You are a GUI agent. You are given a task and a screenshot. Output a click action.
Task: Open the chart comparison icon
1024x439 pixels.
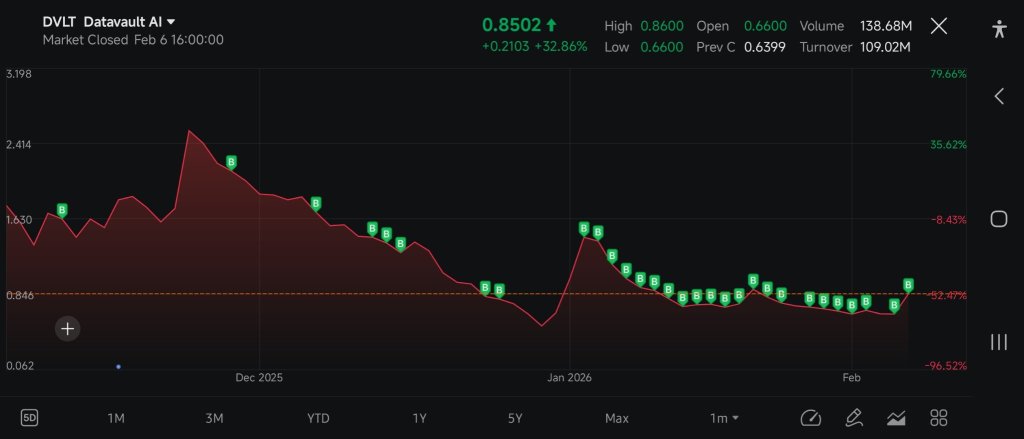pos(896,417)
